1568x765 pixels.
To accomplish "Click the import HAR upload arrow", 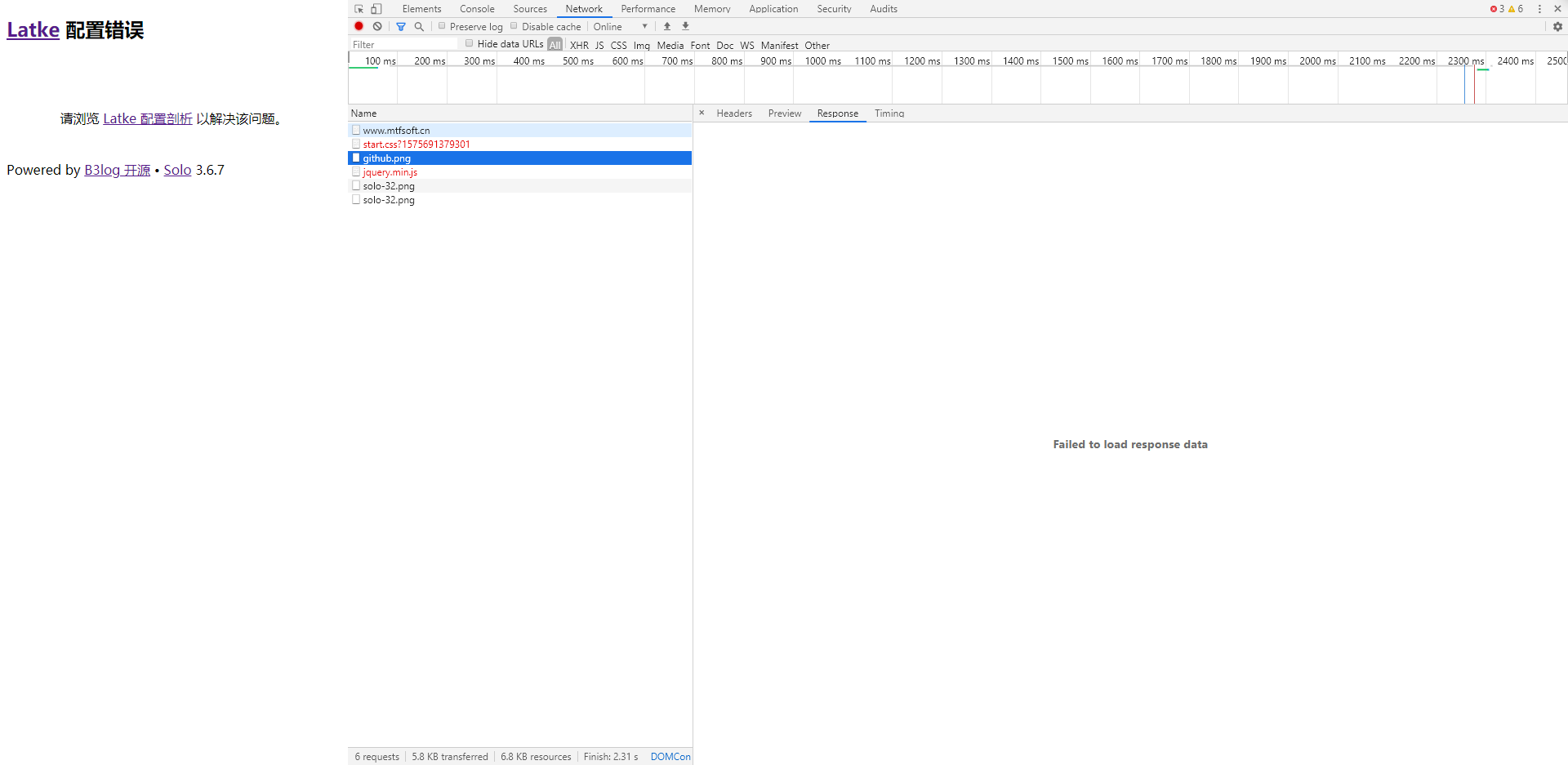I will coord(667,26).
